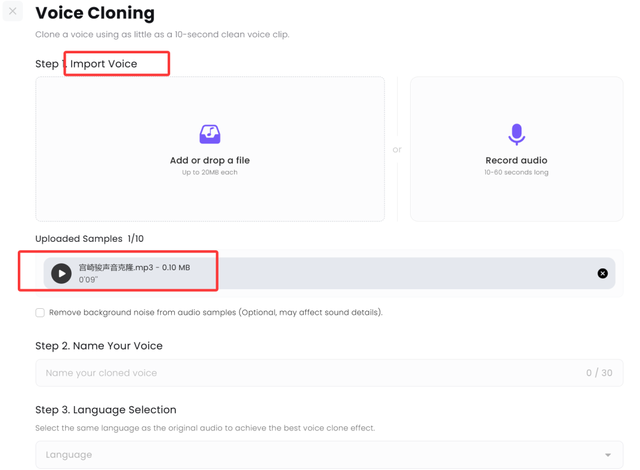Close the Voice Cloning dialog
Screen dimensions: 640x470
tap(13, 12)
